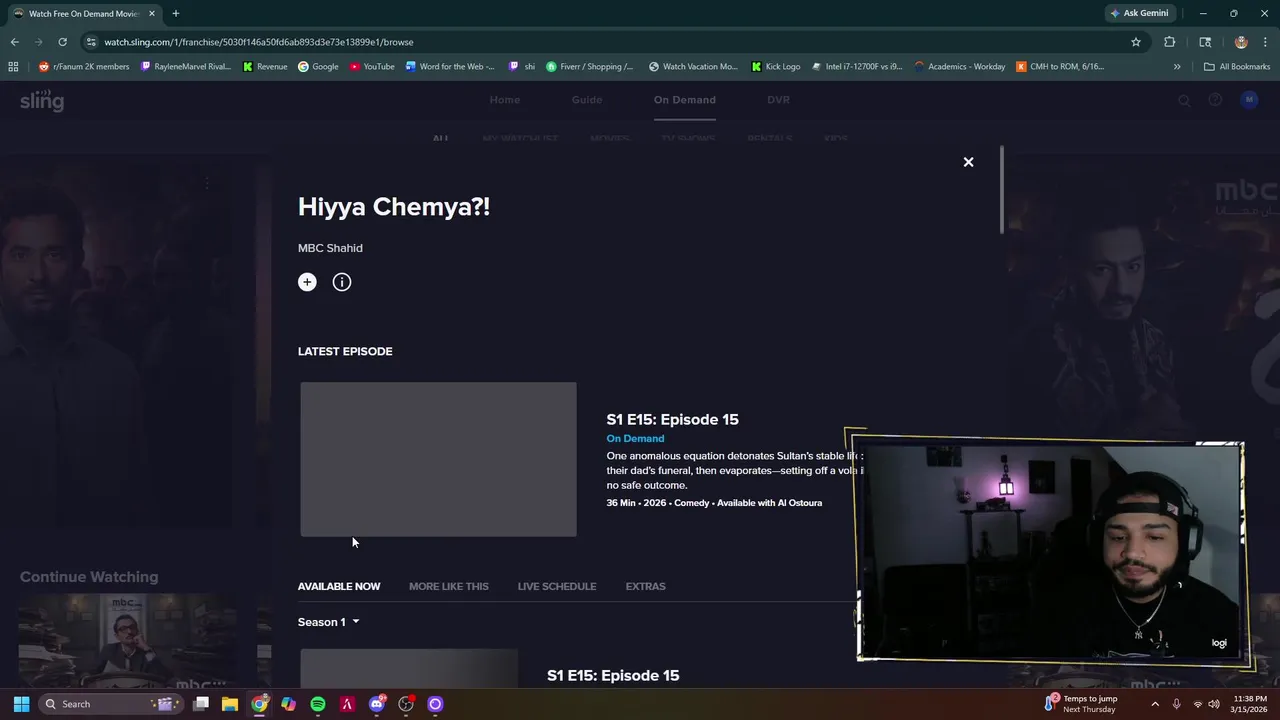Open Sling help question icon
Screen dimensions: 1280x720
click(x=1215, y=100)
